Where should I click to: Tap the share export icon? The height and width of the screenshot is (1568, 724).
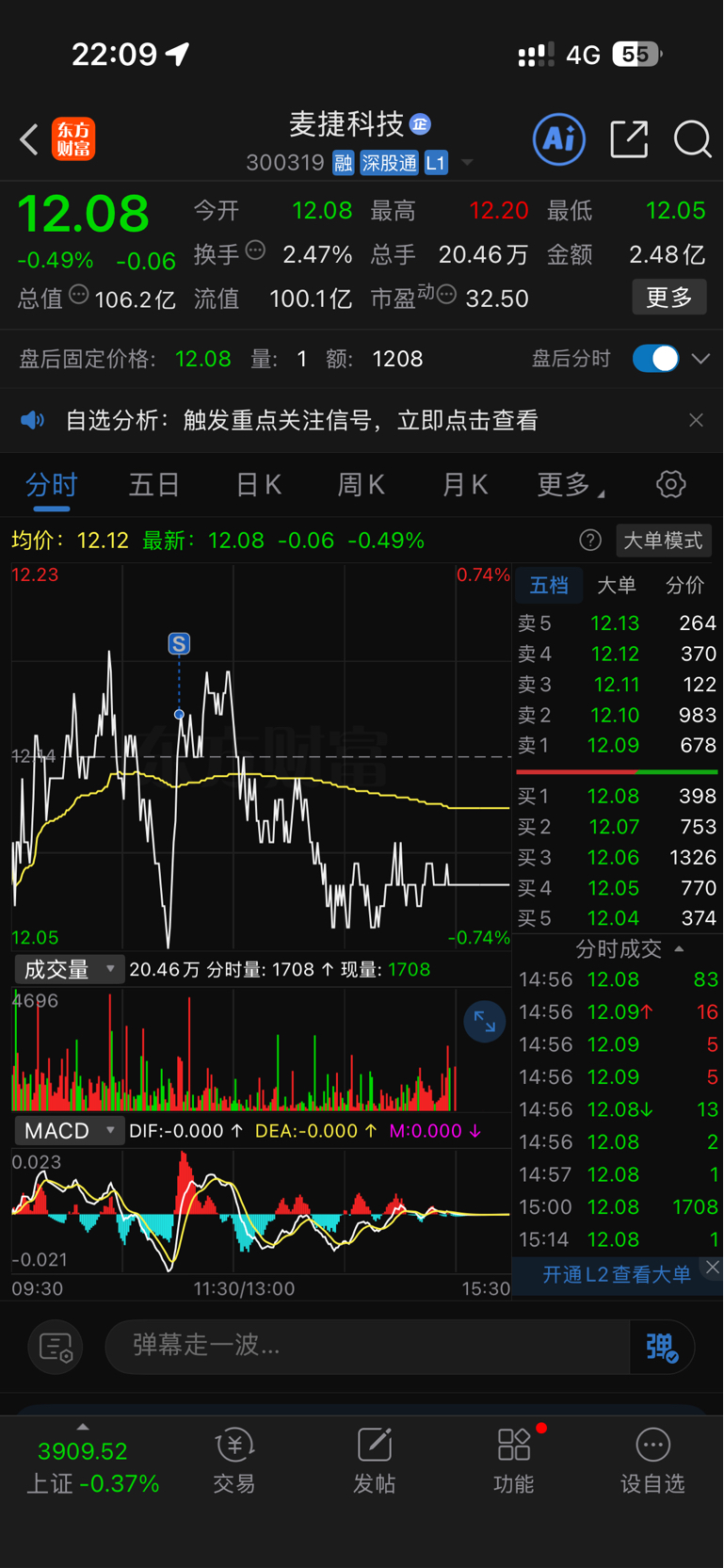point(629,139)
